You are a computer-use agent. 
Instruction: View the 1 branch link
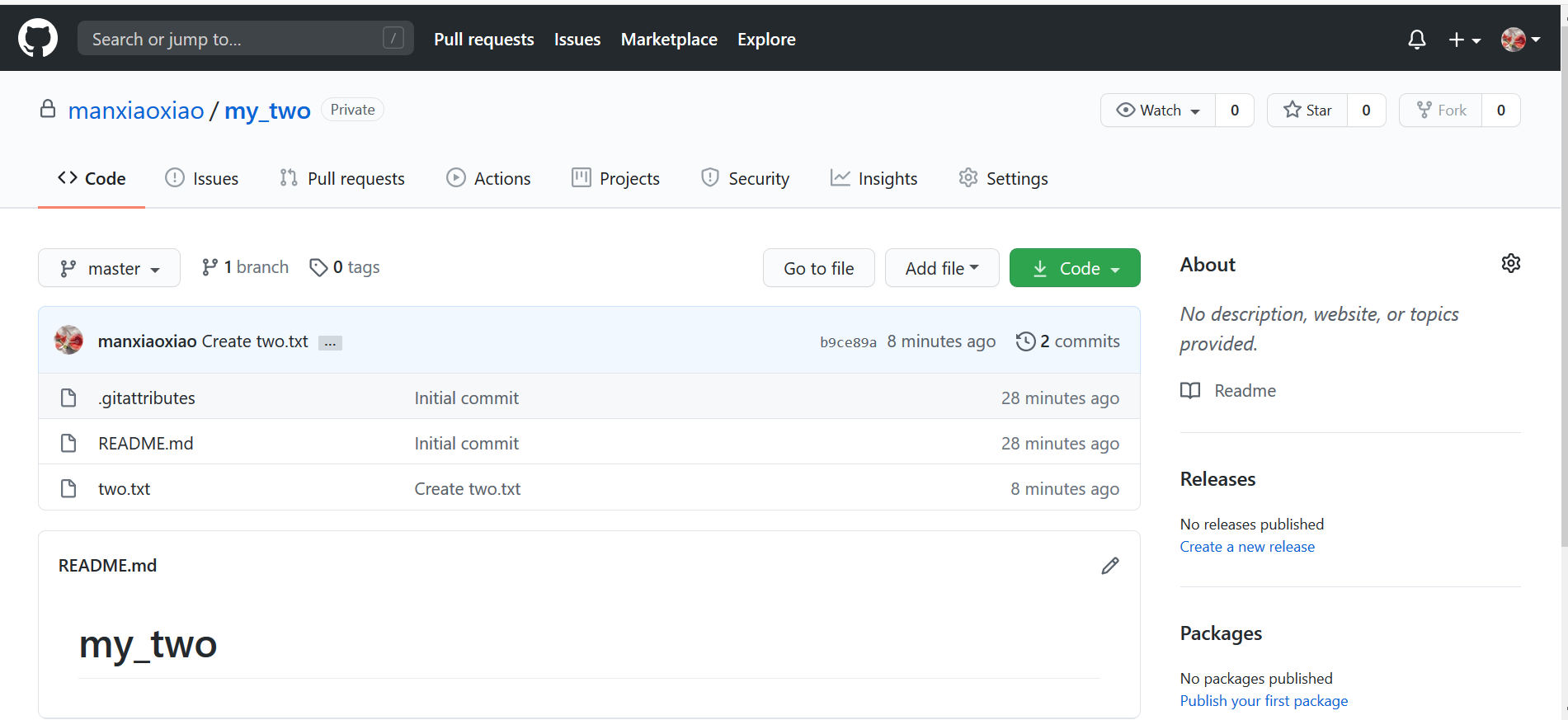pos(245,267)
